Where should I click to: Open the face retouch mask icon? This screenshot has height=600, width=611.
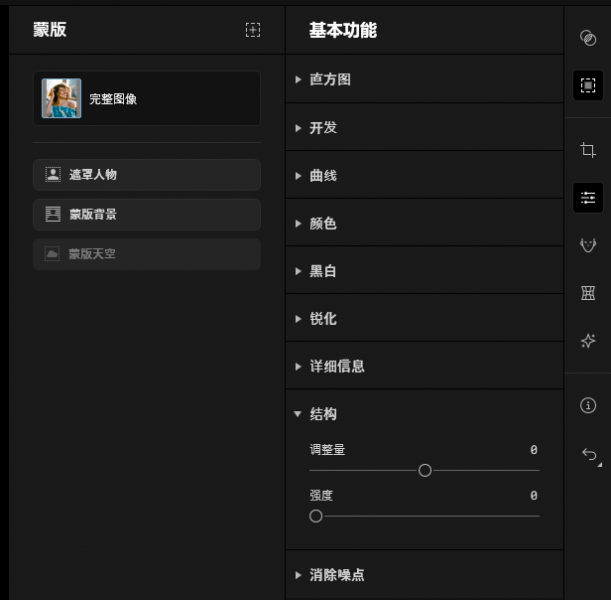coord(588,245)
